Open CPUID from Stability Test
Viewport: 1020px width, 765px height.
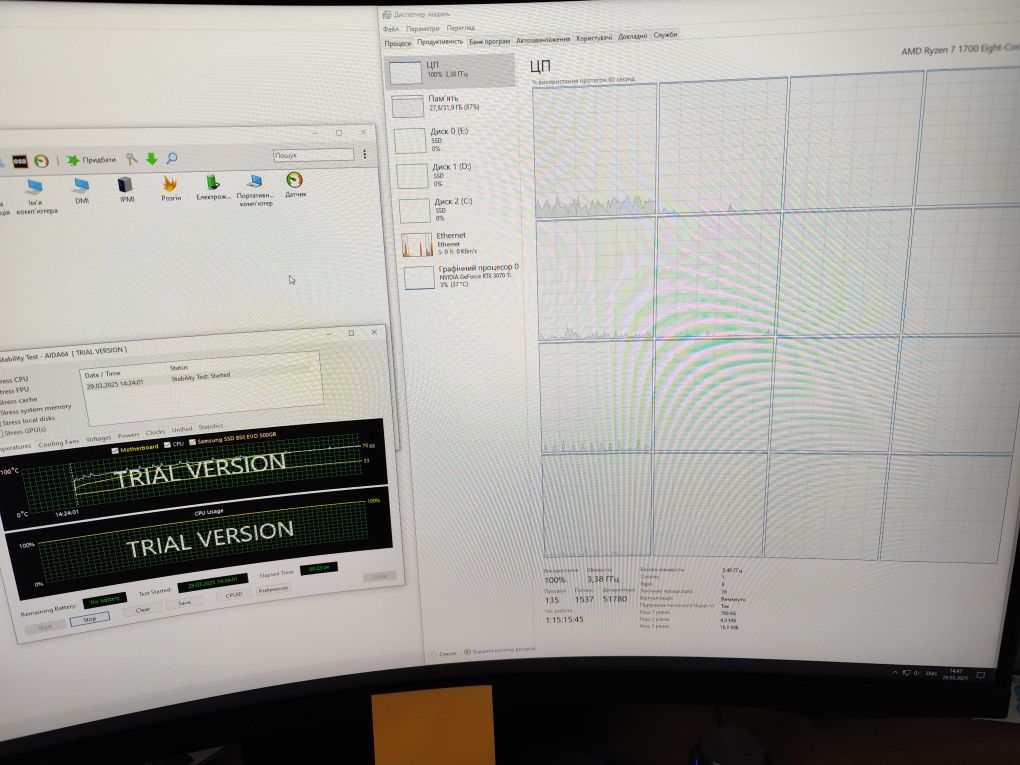click(x=234, y=595)
